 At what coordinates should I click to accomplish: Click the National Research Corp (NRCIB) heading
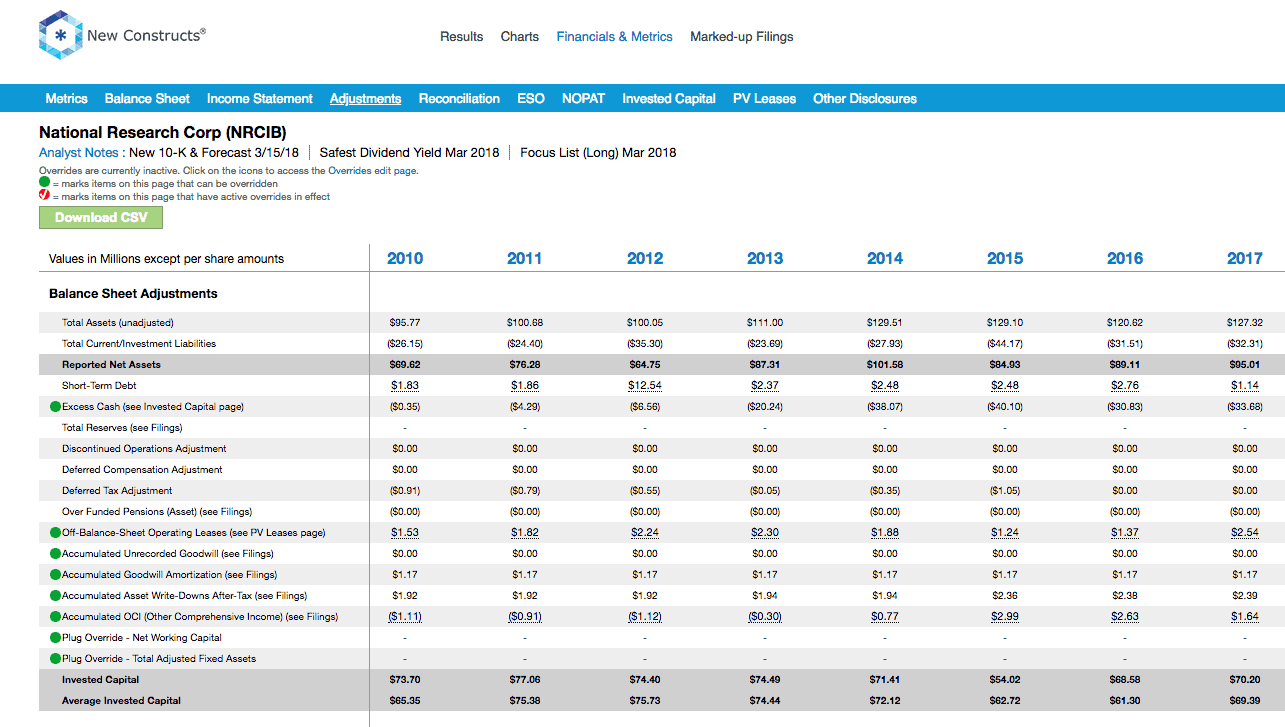163,132
